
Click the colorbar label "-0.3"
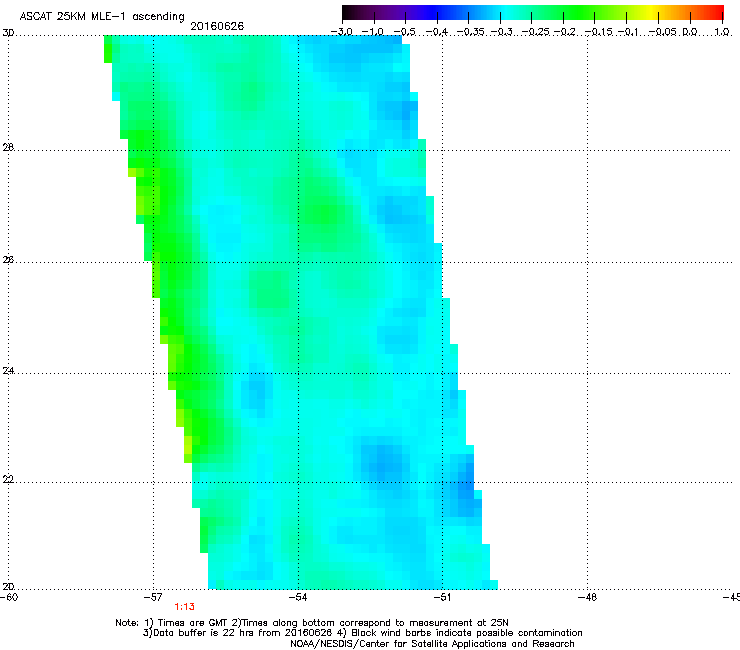click(x=502, y=32)
